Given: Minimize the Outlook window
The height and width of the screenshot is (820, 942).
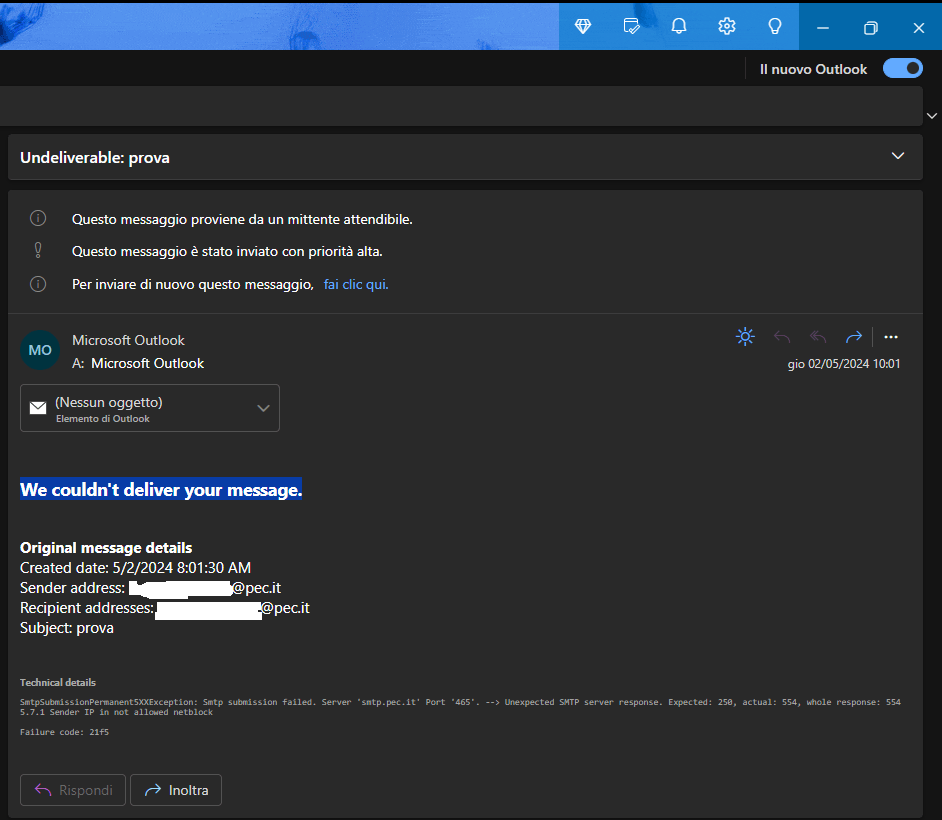Looking at the screenshot, I should [x=823, y=28].
